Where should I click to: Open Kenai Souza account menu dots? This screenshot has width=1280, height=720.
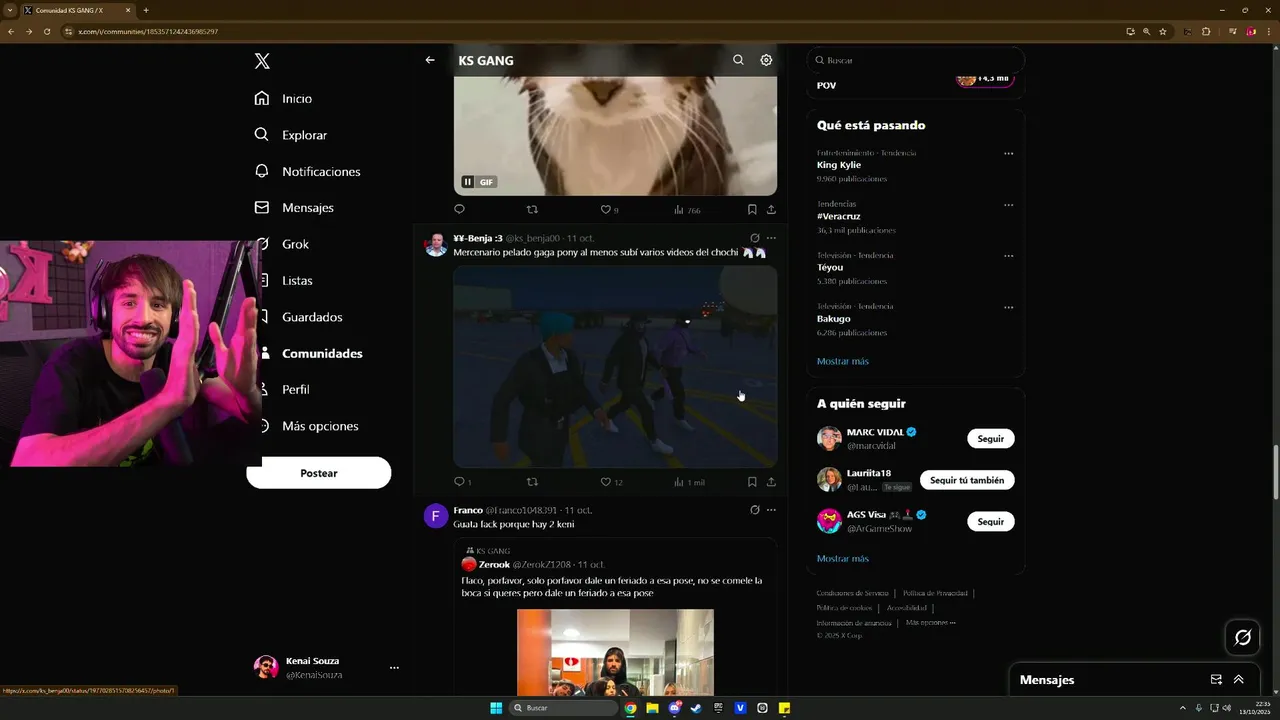(x=394, y=668)
